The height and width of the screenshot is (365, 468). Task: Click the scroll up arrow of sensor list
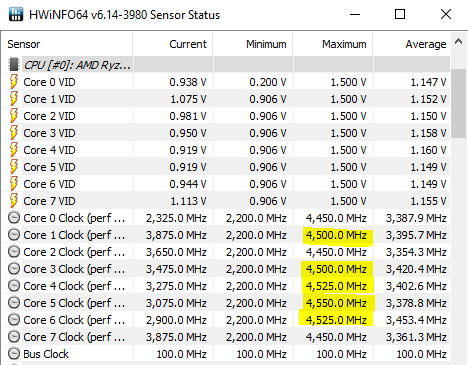coord(459,42)
